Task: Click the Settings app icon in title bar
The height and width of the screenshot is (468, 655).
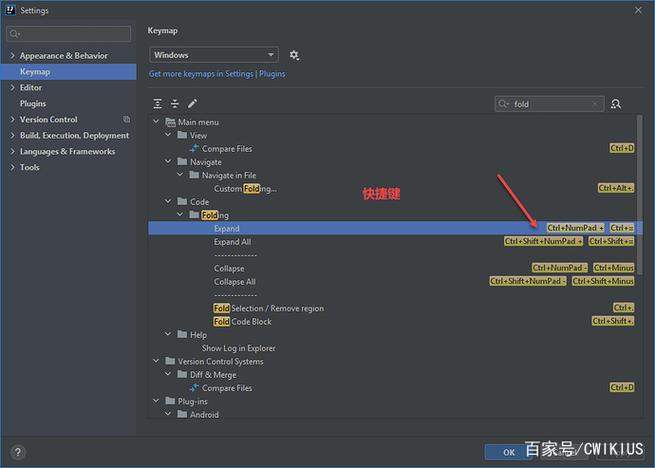Action: [x=10, y=10]
